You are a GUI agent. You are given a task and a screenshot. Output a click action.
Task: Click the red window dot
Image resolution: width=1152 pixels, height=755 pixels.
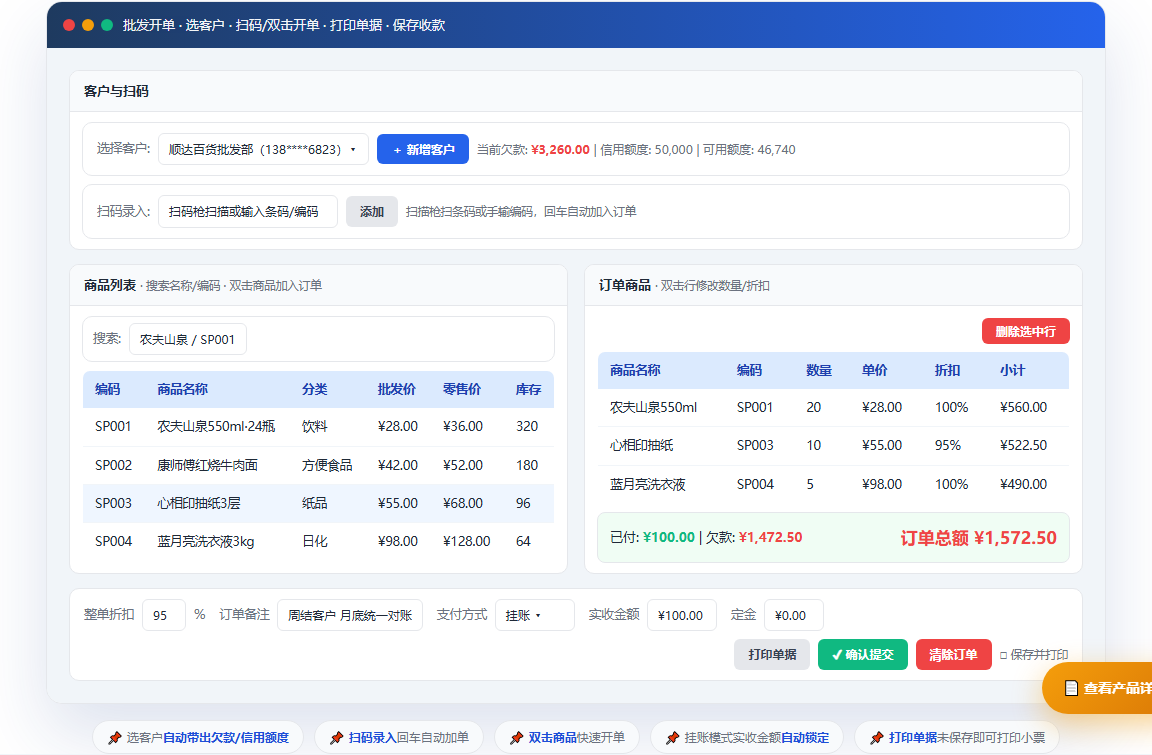(x=69, y=25)
